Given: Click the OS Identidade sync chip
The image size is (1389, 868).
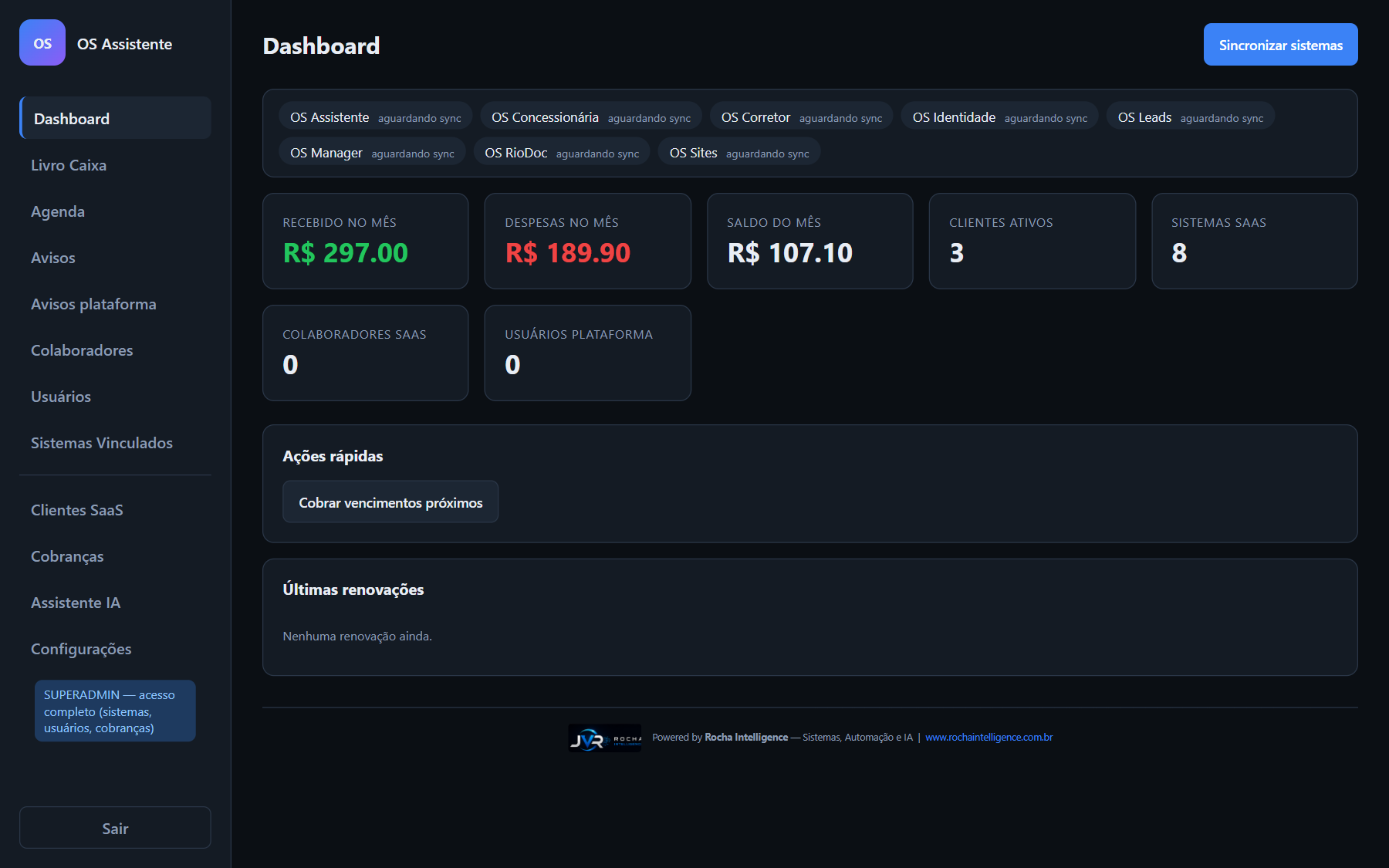Looking at the screenshot, I should (x=1000, y=117).
